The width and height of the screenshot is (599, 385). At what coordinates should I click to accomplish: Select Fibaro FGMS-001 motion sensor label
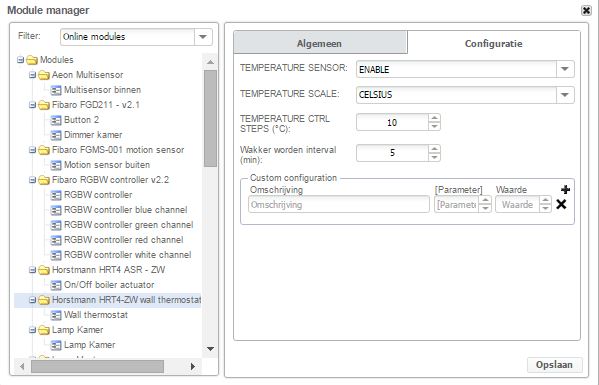point(118,150)
